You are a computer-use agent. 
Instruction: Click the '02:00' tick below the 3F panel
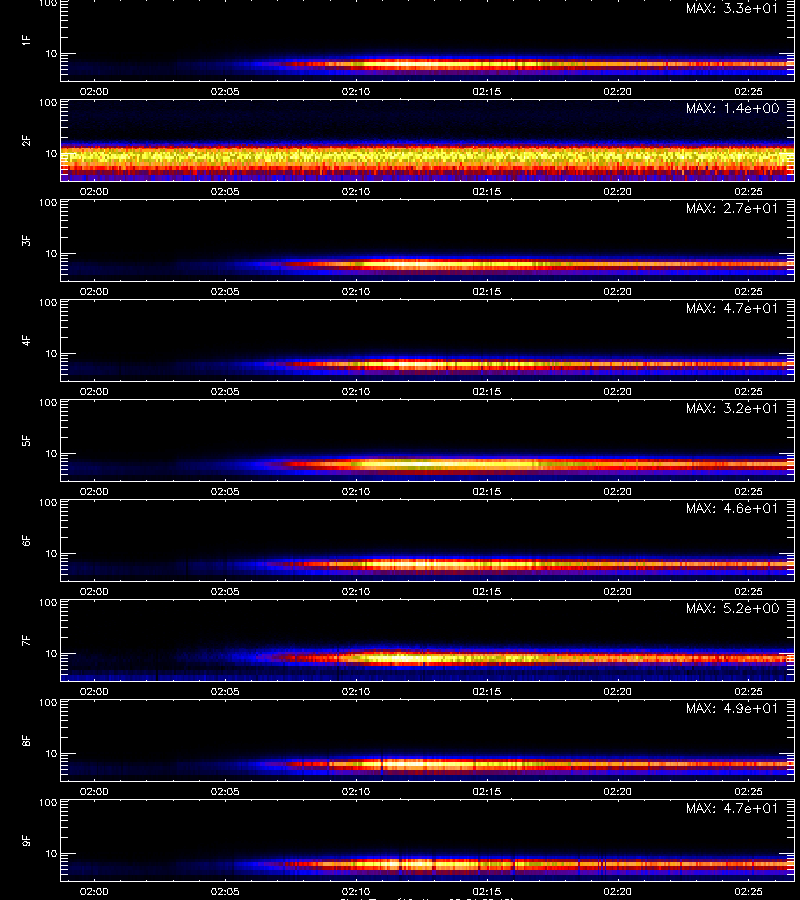[x=94, y=292]
